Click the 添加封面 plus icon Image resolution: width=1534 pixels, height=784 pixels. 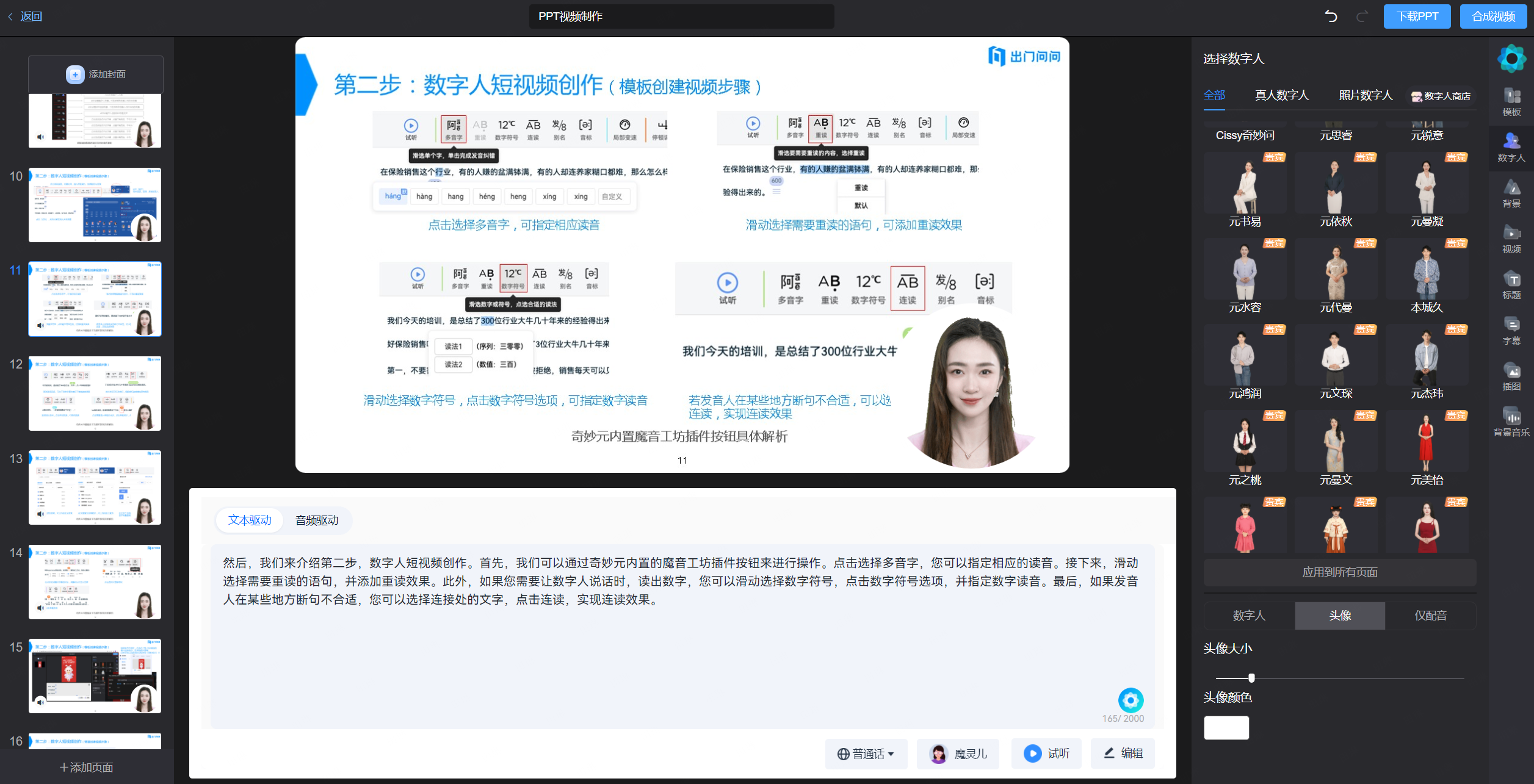point(75,74)
